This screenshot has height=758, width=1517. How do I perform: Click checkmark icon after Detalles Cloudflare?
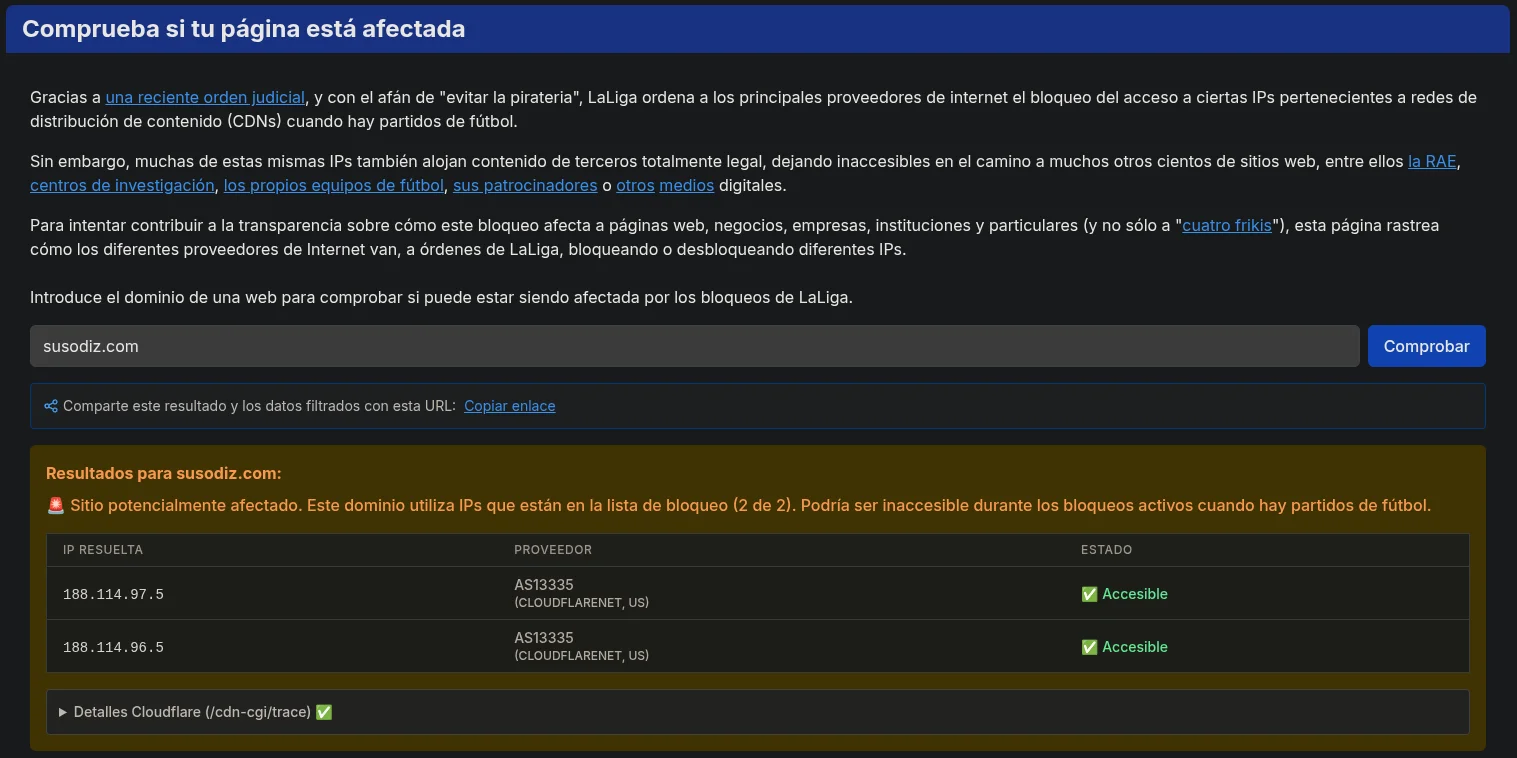(x=324, y=712)
